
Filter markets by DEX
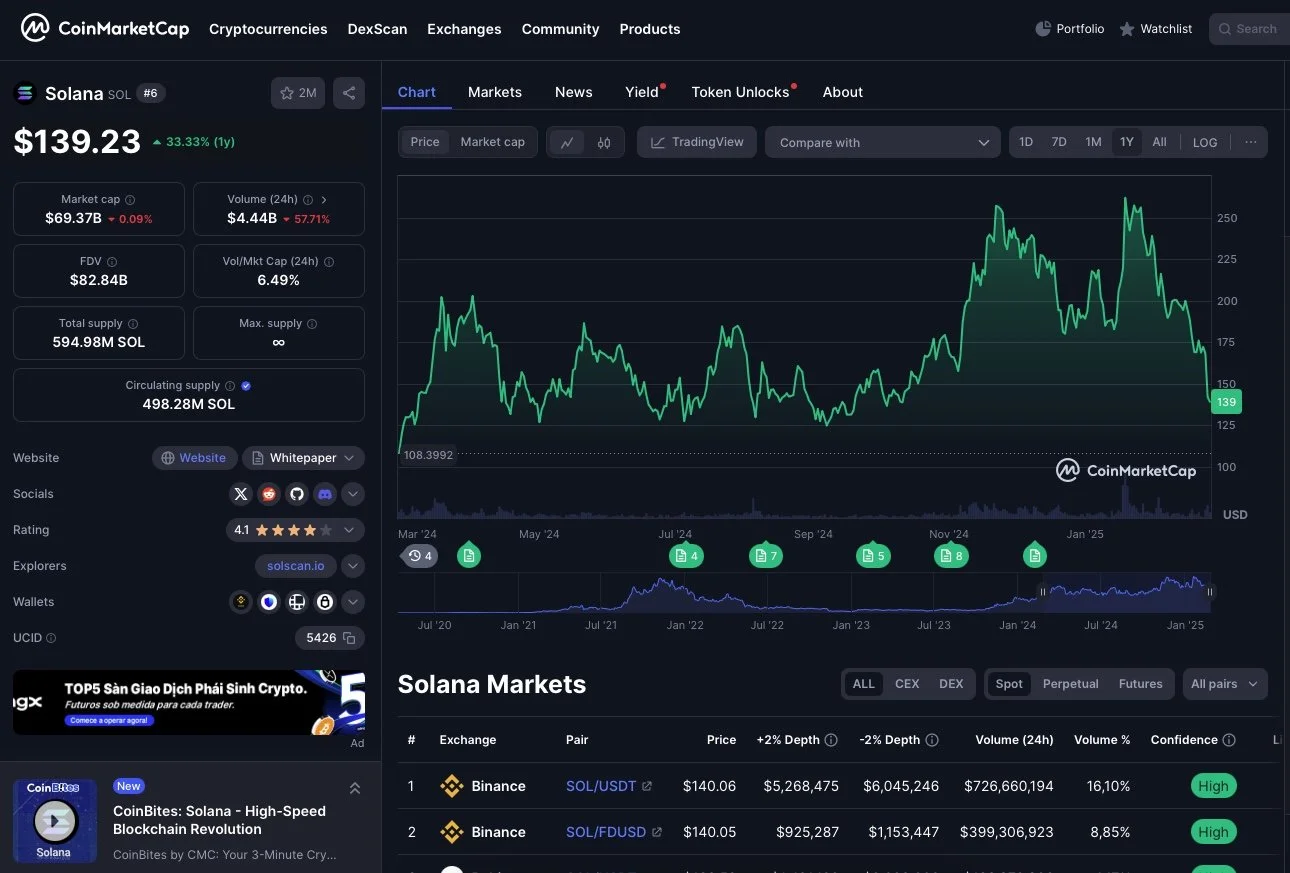[x=951, y=684]
